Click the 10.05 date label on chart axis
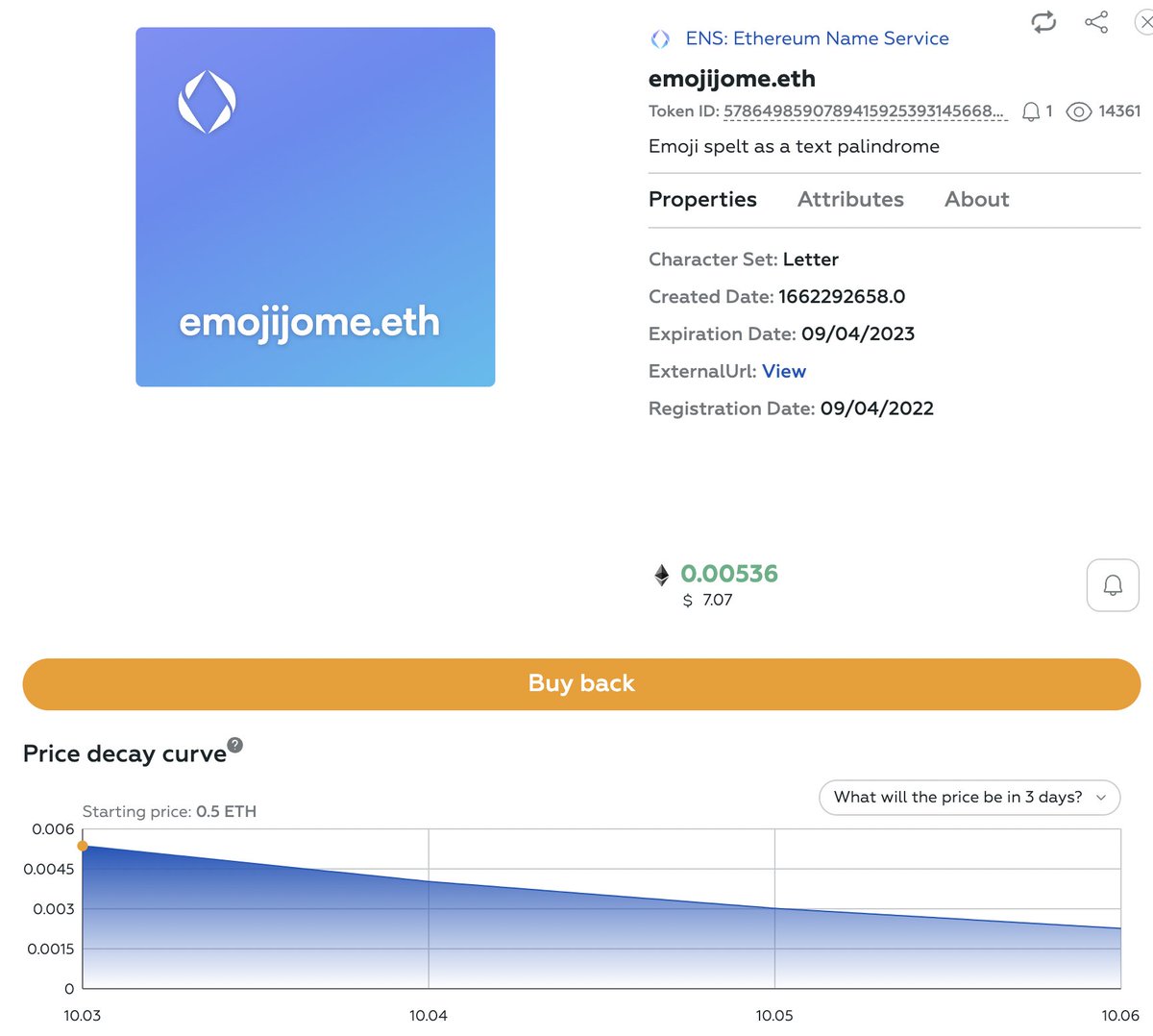Viewport: 1153px width, 1036px height. coord(774,1015)
